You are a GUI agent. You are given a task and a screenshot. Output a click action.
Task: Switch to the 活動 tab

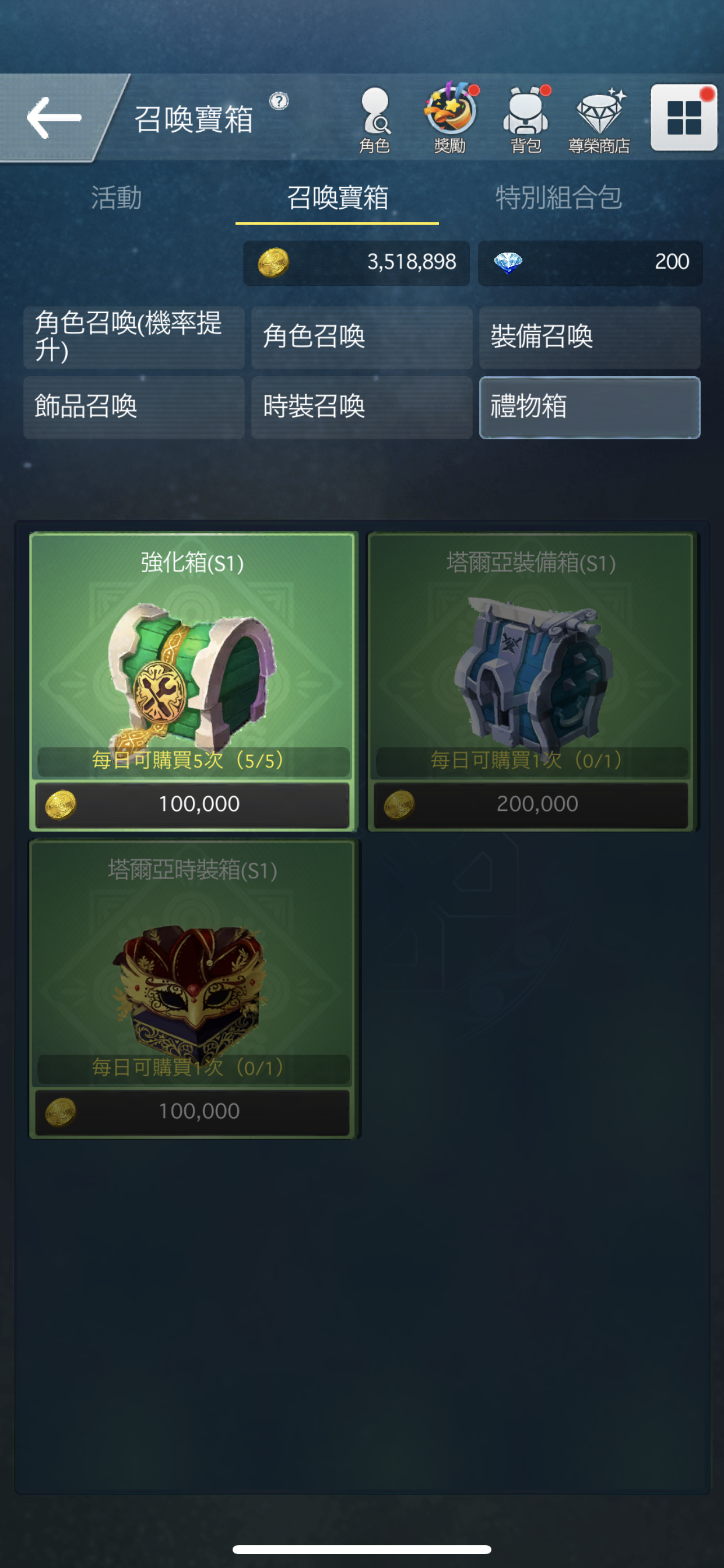tap(116, 198)
